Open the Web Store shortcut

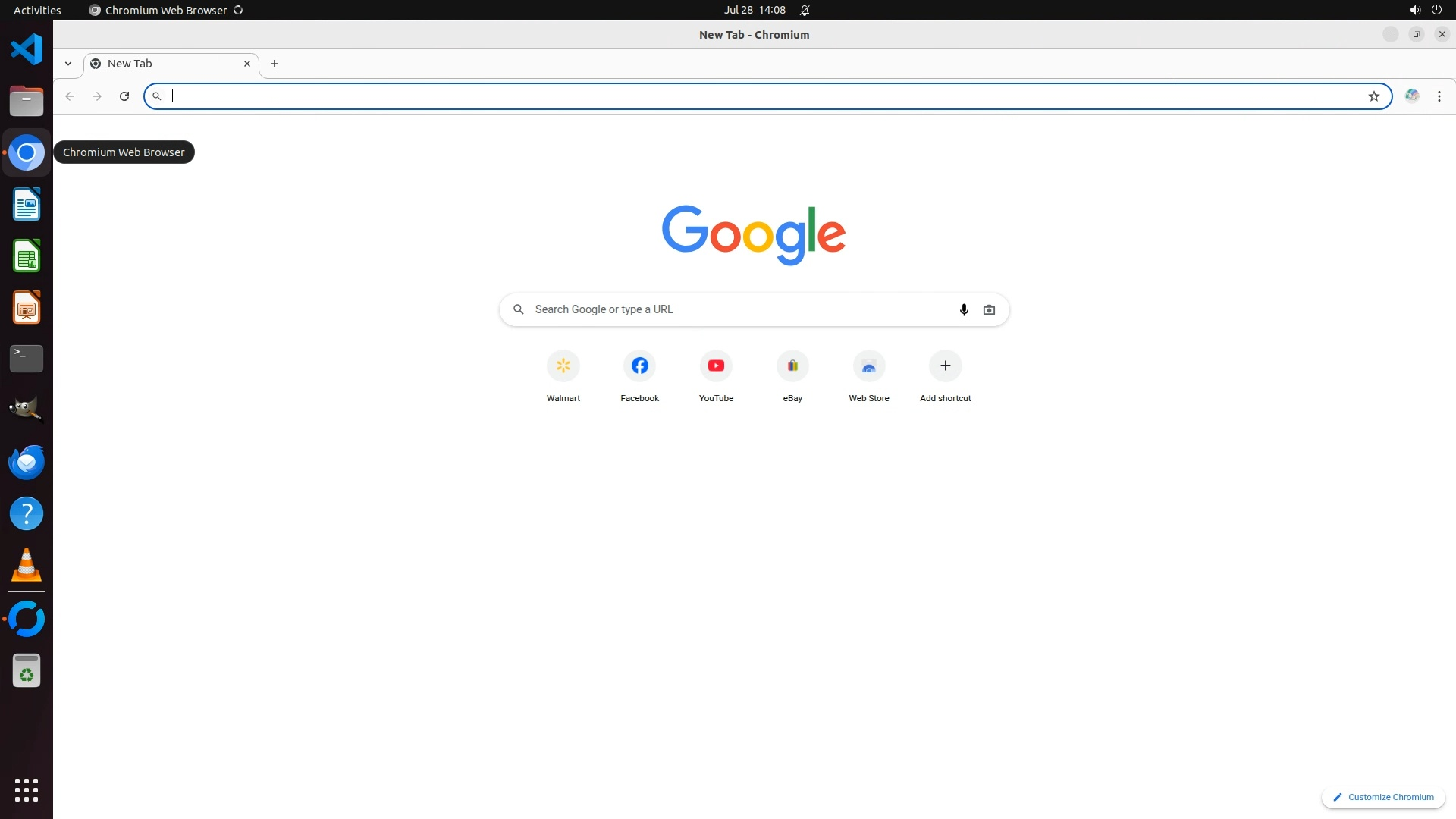point(869,366)
